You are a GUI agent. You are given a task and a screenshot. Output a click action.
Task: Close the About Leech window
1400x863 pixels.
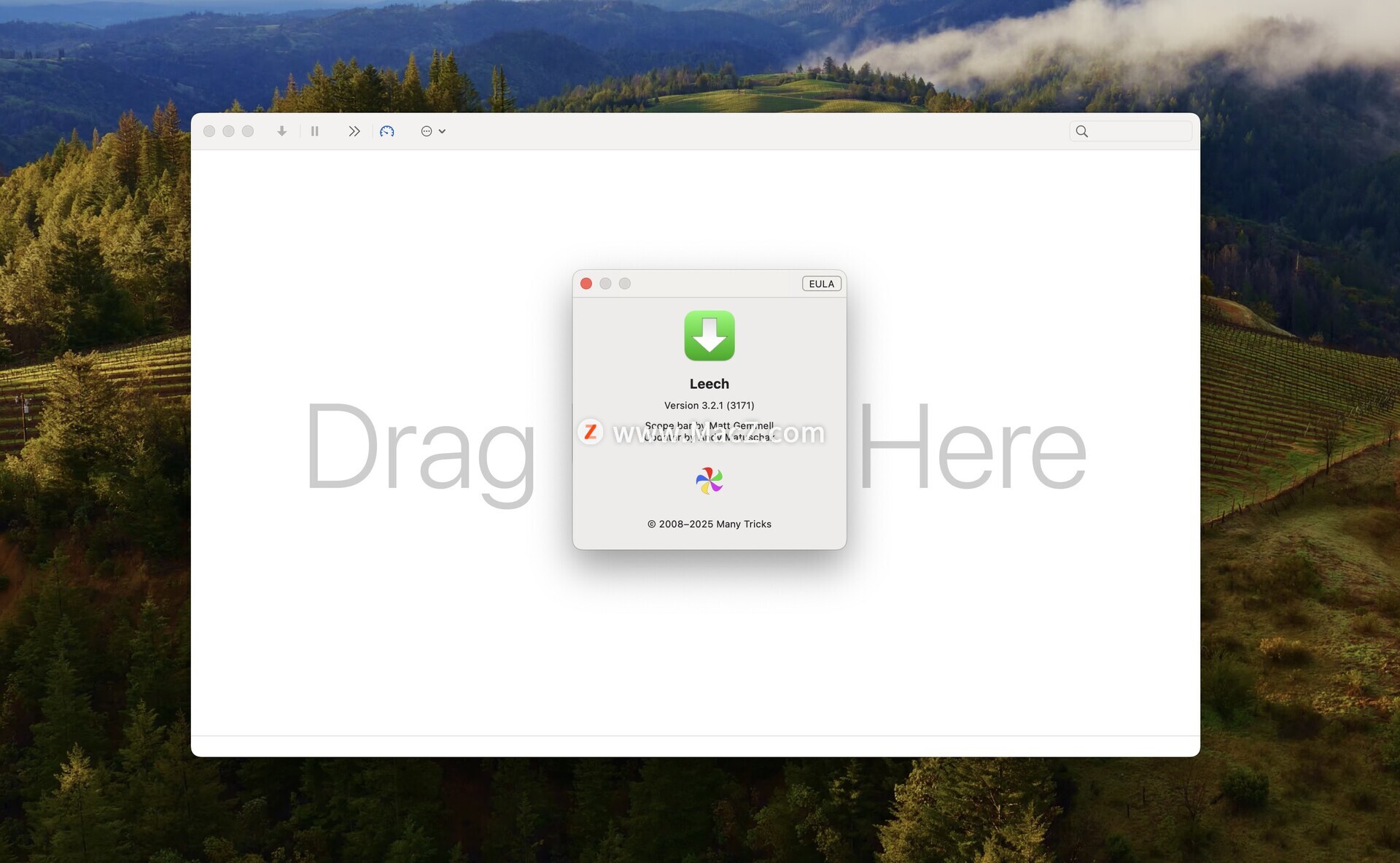586,284
